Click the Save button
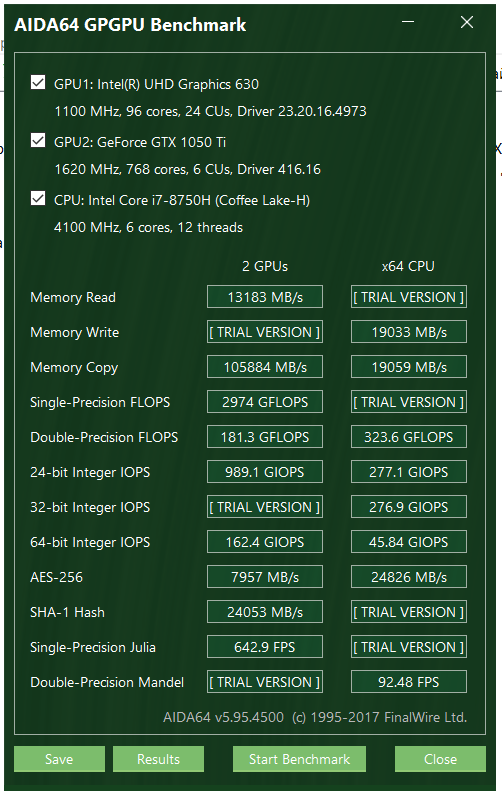502x794 pixels. (59, 759)
